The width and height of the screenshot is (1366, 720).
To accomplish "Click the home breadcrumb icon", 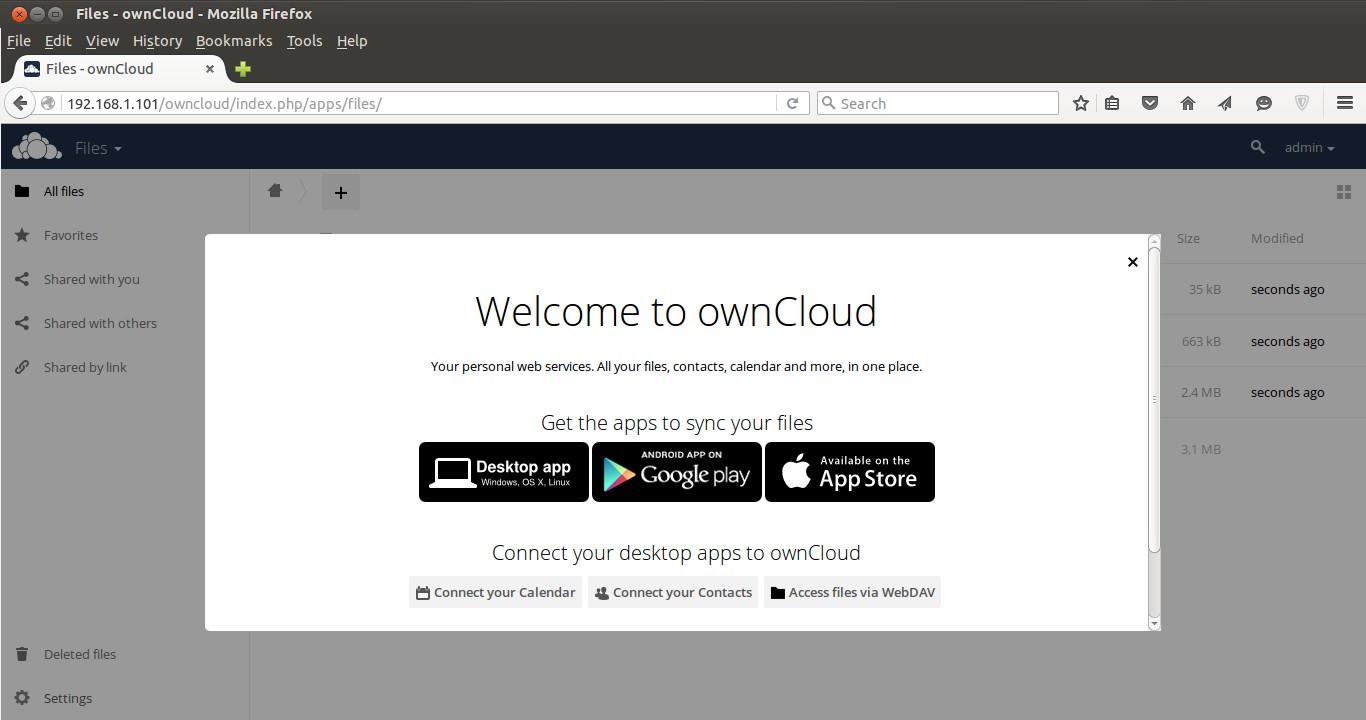I will coord(275,191).
